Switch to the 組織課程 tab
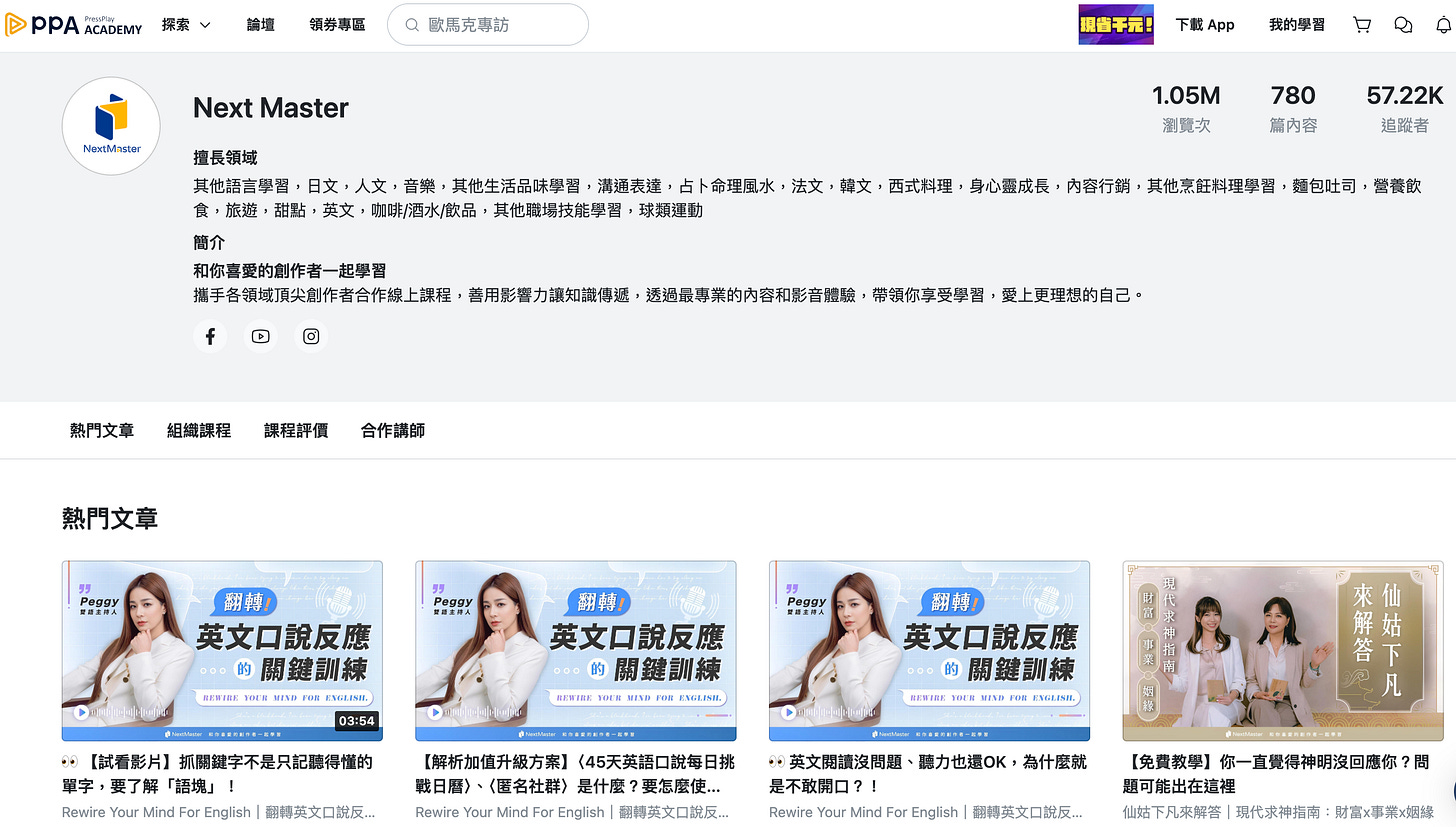The width and height of the screenshot is (1456, 827). coord(199,430)
